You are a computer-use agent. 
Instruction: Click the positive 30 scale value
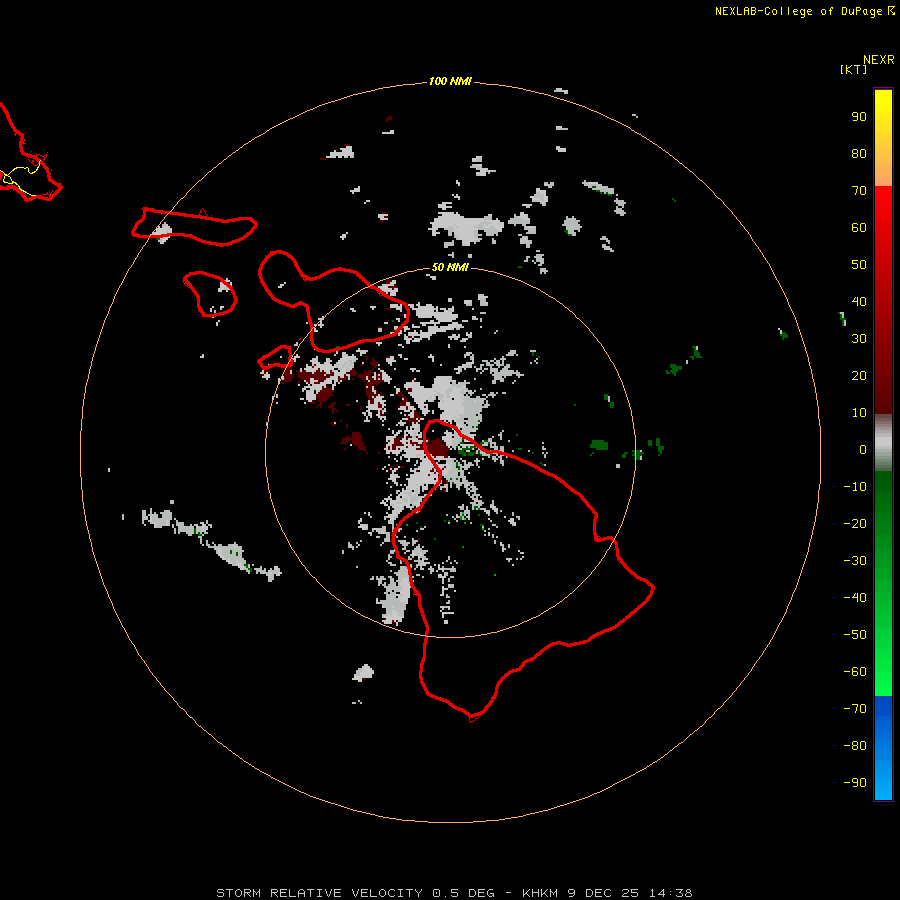859,339
